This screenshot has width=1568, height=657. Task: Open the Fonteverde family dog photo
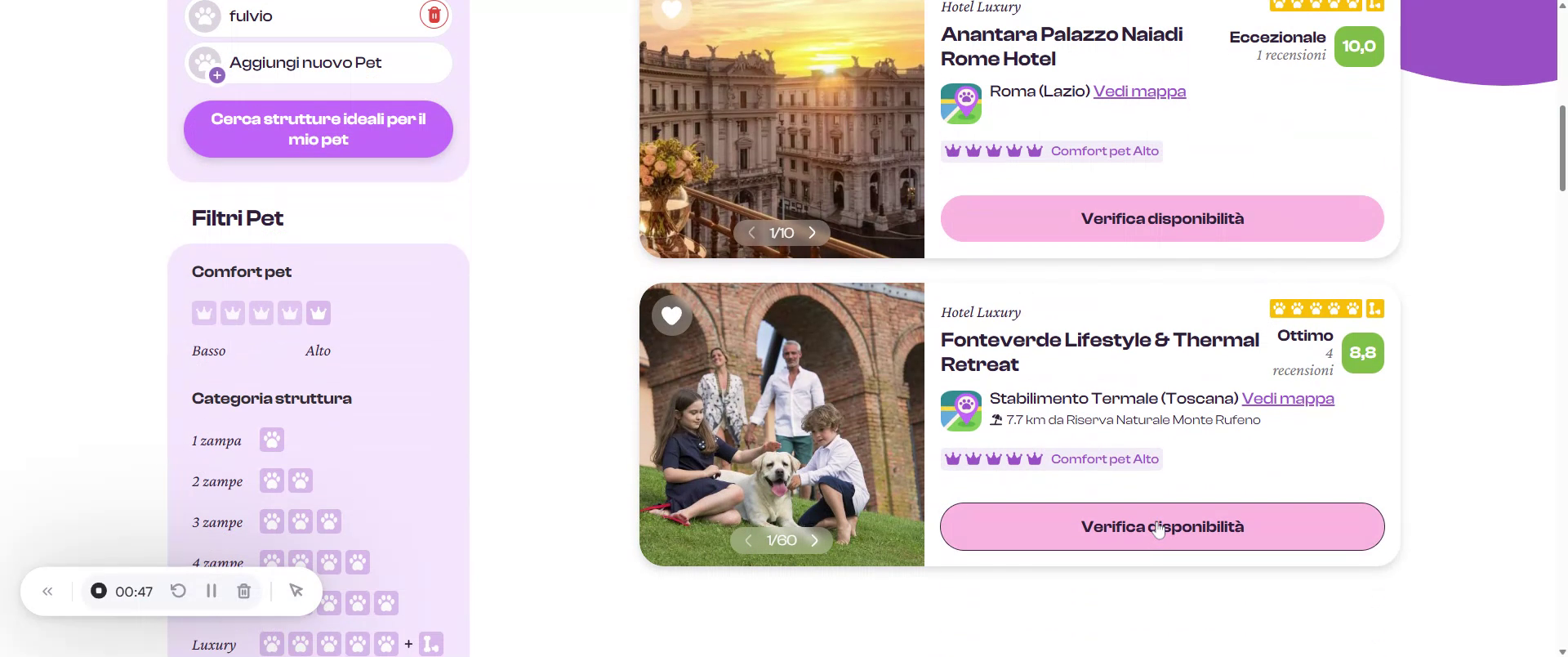(782, 424)
